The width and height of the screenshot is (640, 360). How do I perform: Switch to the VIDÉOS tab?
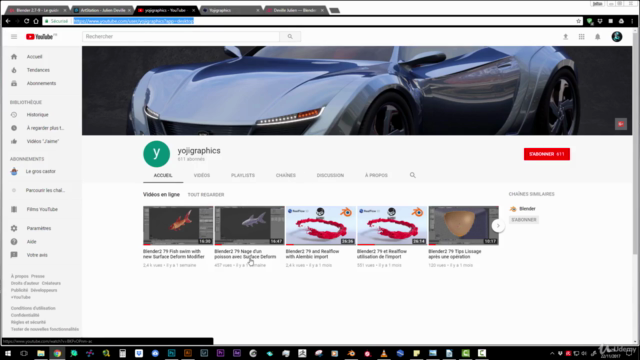[202, 176]
